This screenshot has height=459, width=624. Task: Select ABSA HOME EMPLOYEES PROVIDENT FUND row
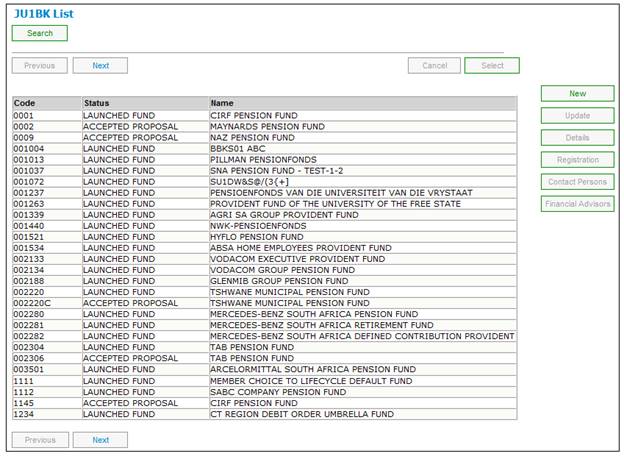[x=265, y=248]
